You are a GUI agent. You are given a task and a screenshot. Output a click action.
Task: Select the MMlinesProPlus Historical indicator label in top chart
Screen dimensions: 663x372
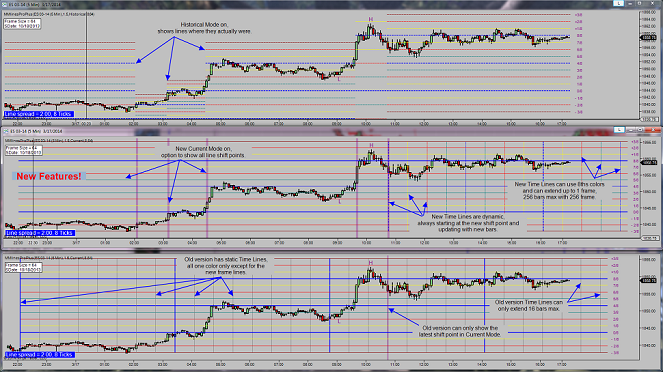tap(49, 14)
